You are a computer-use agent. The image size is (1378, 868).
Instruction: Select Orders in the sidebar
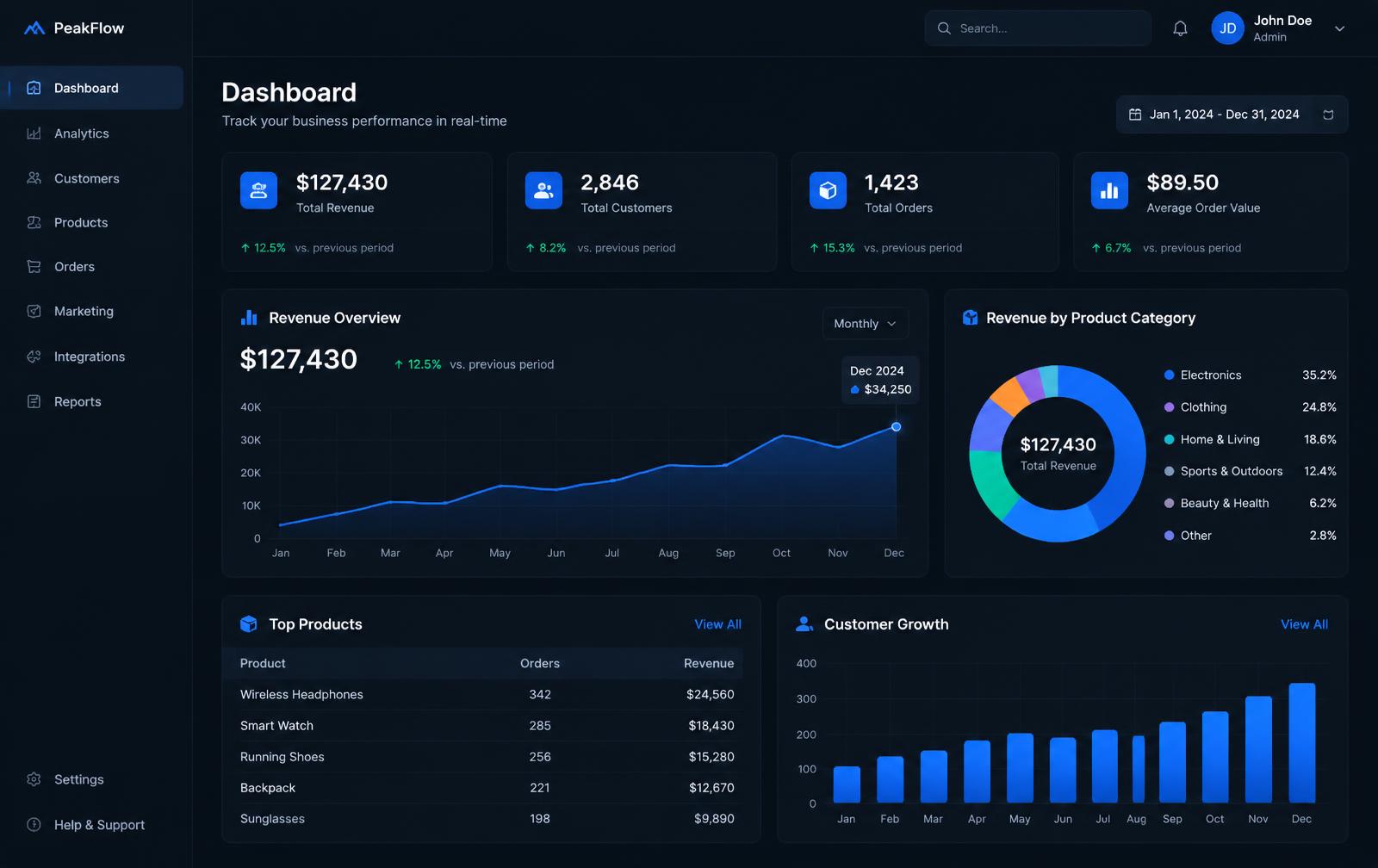(74, 267)
